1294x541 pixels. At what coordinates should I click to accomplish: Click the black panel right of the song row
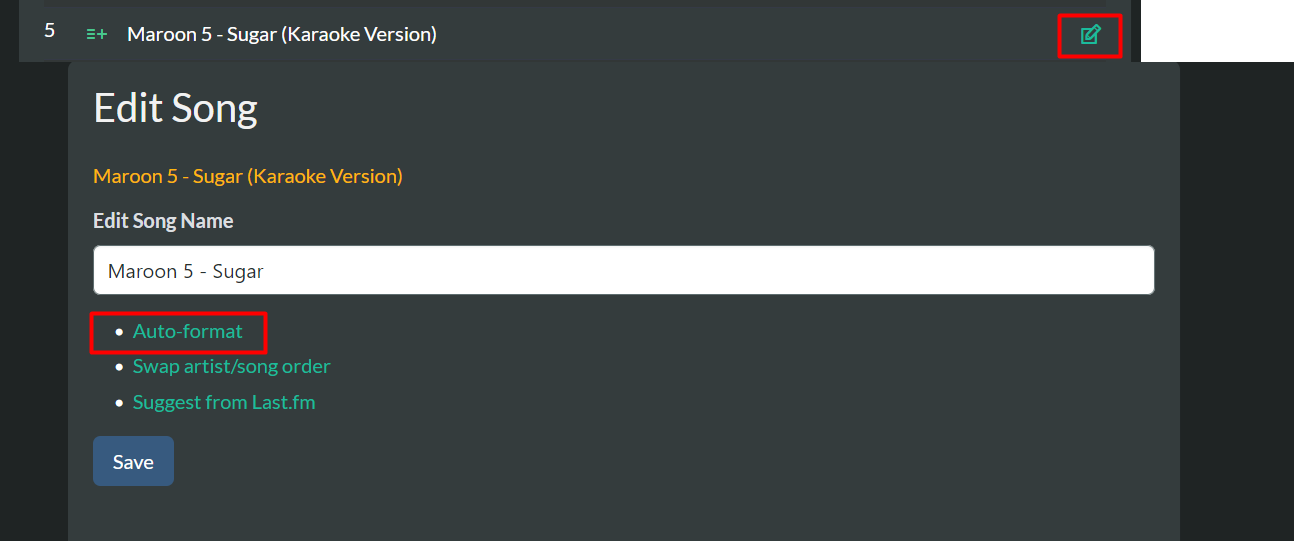[x=1216, y=30]
